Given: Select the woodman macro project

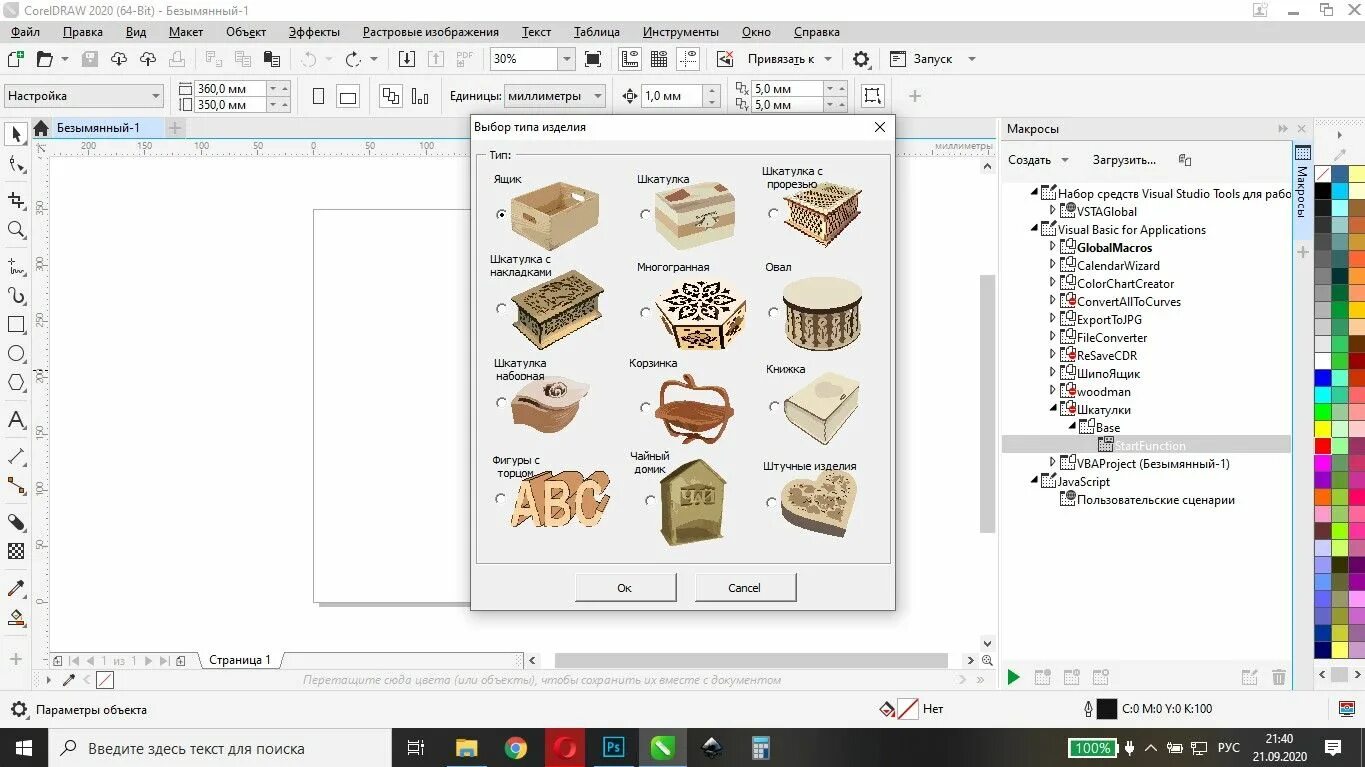Looking at the screenshot, I should click(1104, 391).
